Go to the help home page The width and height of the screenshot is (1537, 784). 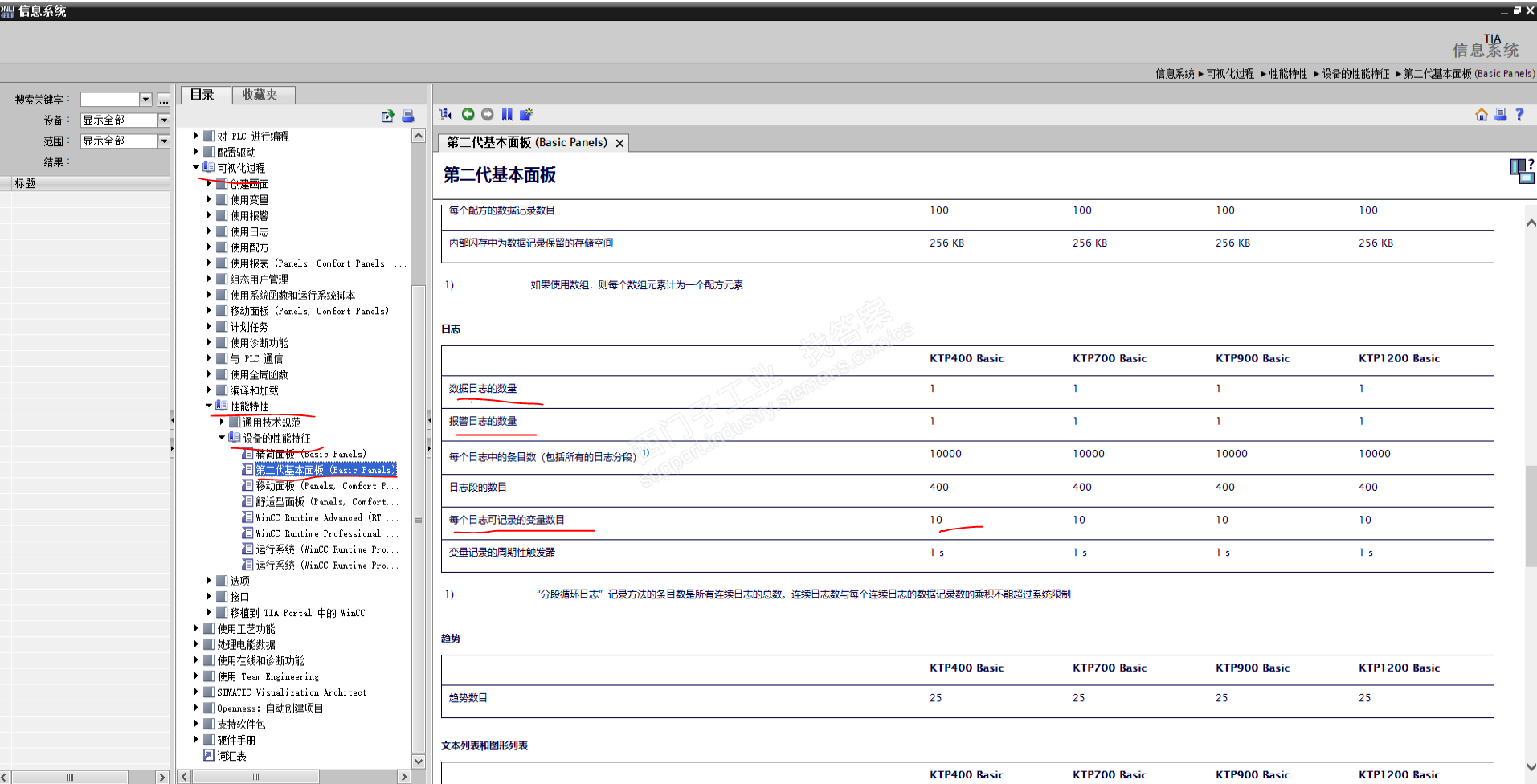click(x=1482, y=114)
